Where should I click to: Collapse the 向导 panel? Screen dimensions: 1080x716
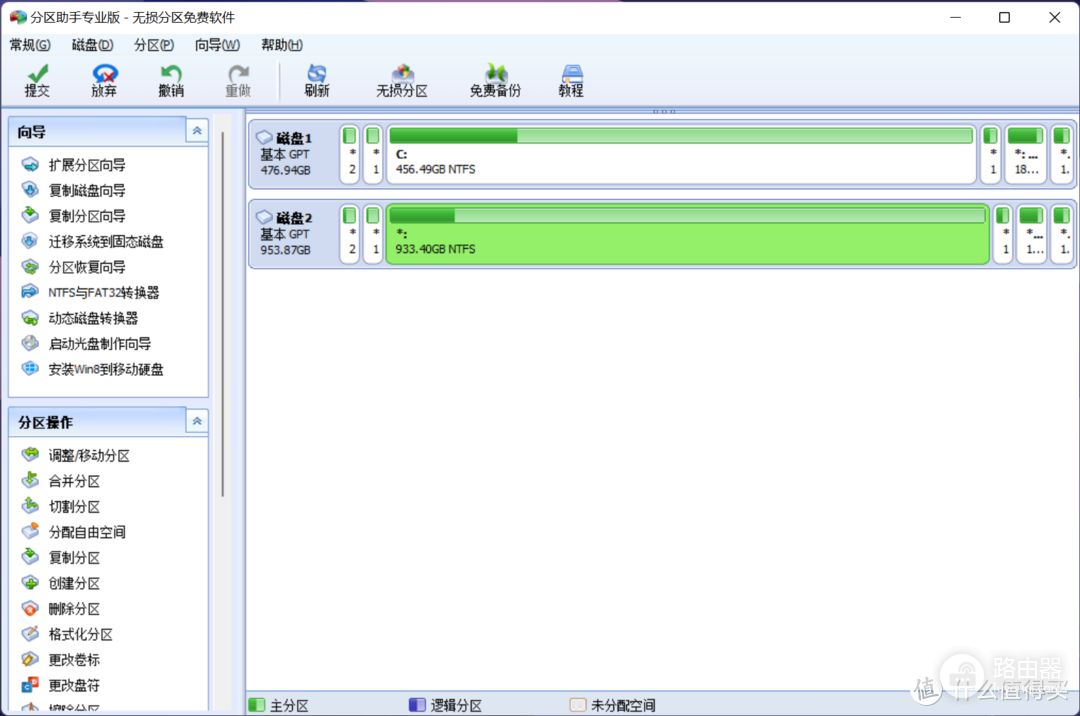pos(197,131)
